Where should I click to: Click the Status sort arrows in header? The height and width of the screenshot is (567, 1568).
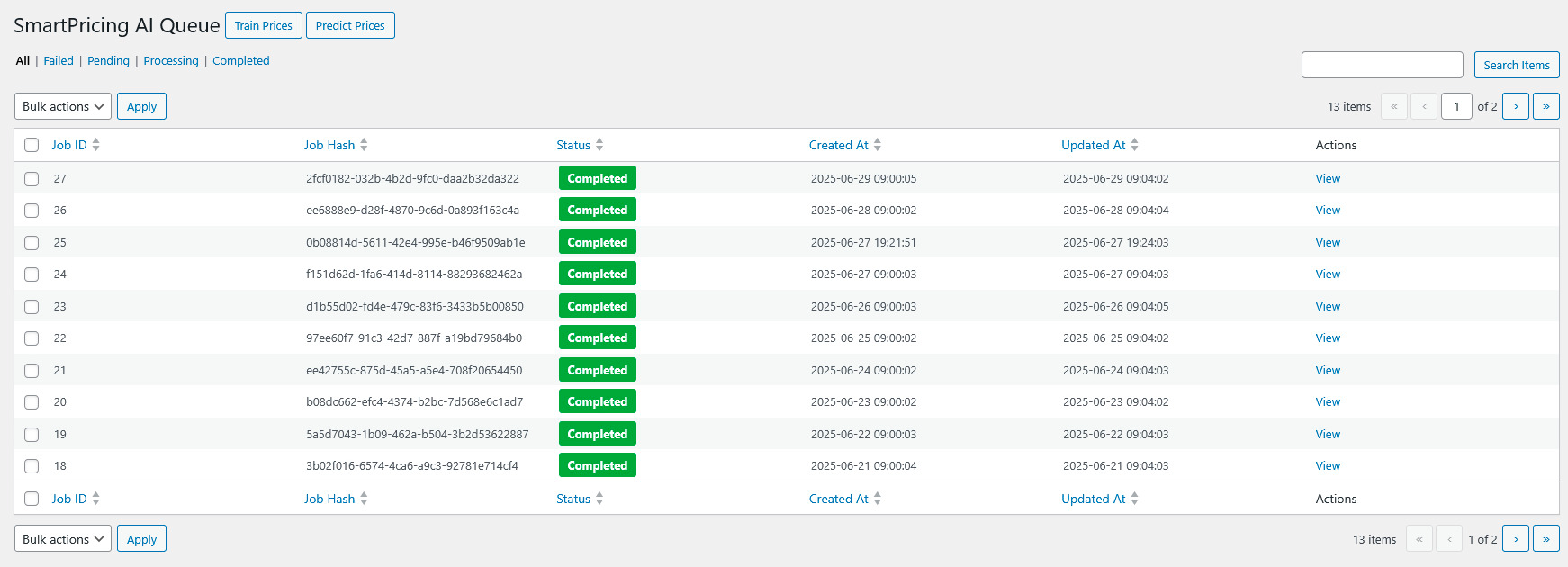point(599,145)
